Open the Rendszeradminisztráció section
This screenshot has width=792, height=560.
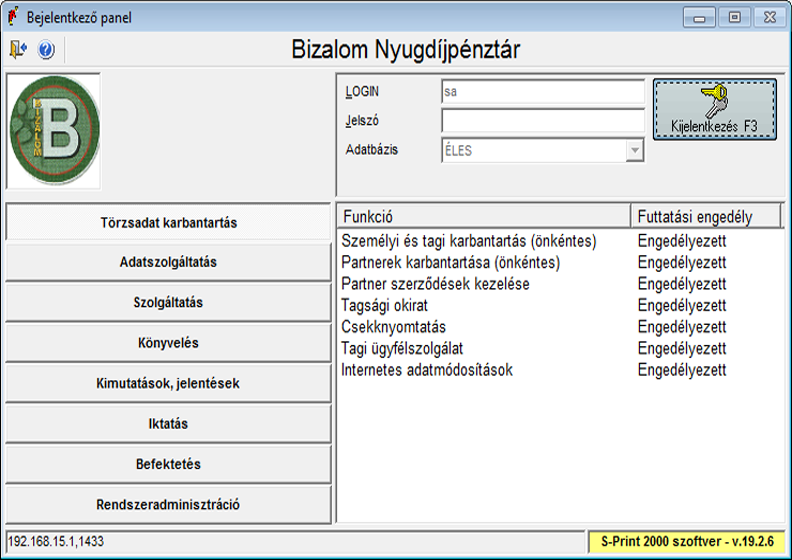[168, 504]
